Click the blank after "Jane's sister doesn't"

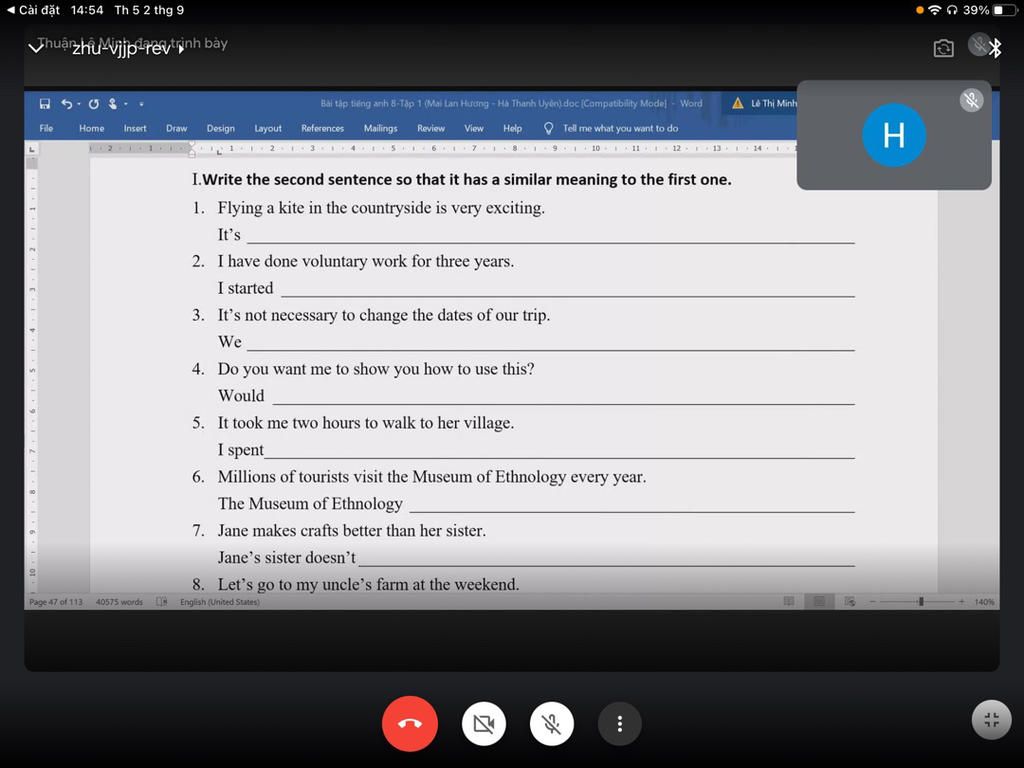tap(607, 560)
